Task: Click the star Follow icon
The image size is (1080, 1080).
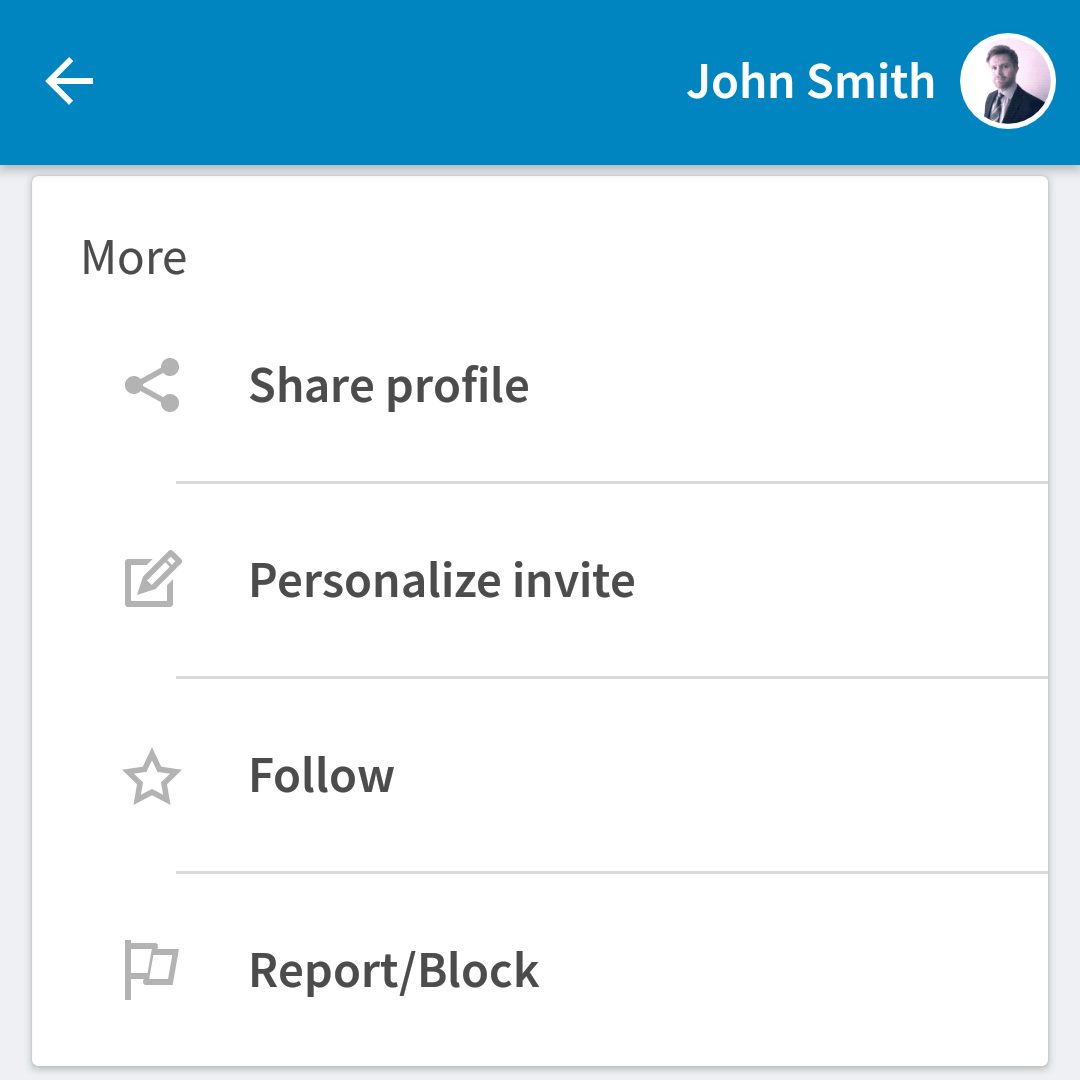Action: [152, 776]
